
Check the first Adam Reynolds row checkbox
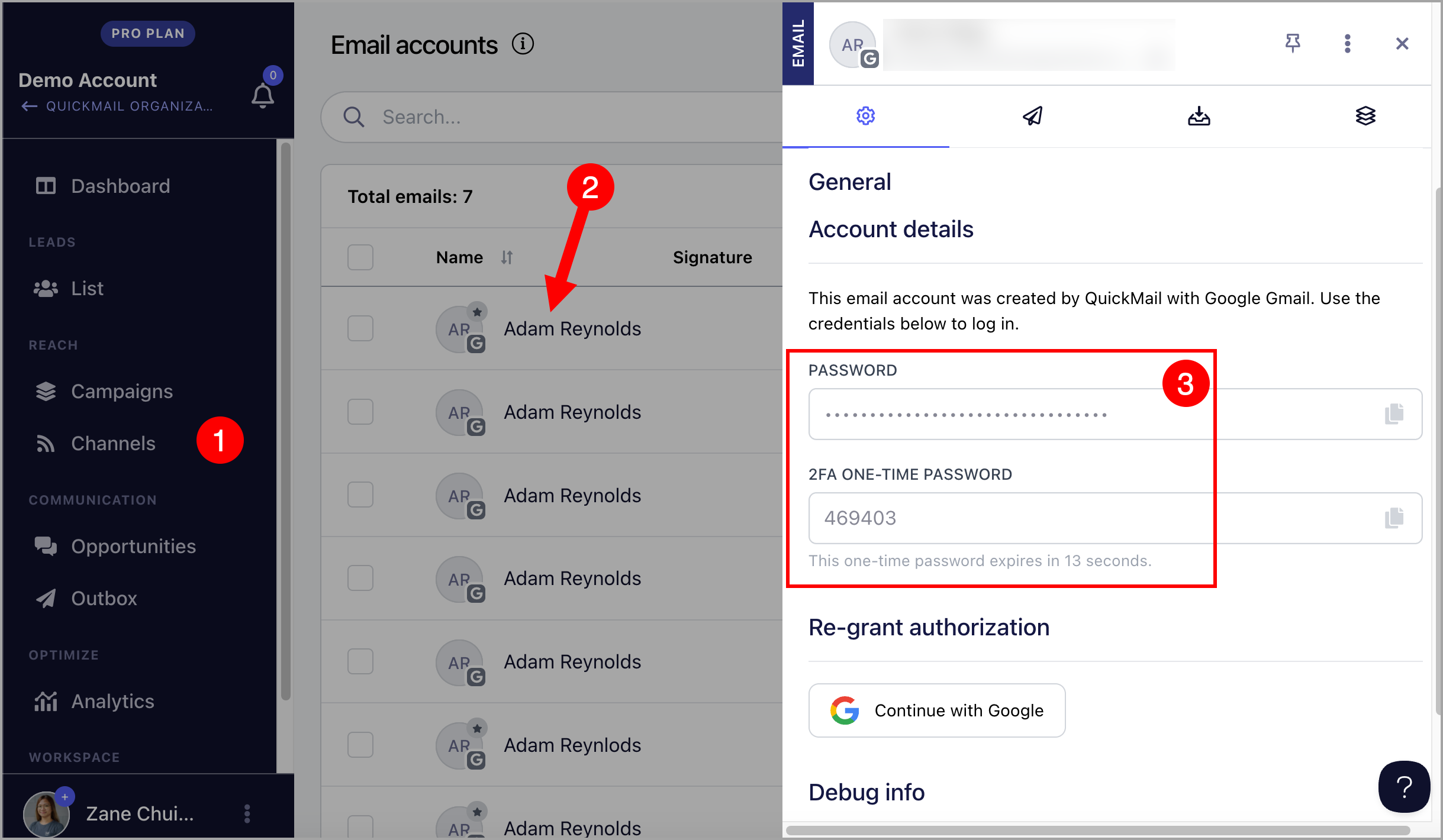coord(360,328)
